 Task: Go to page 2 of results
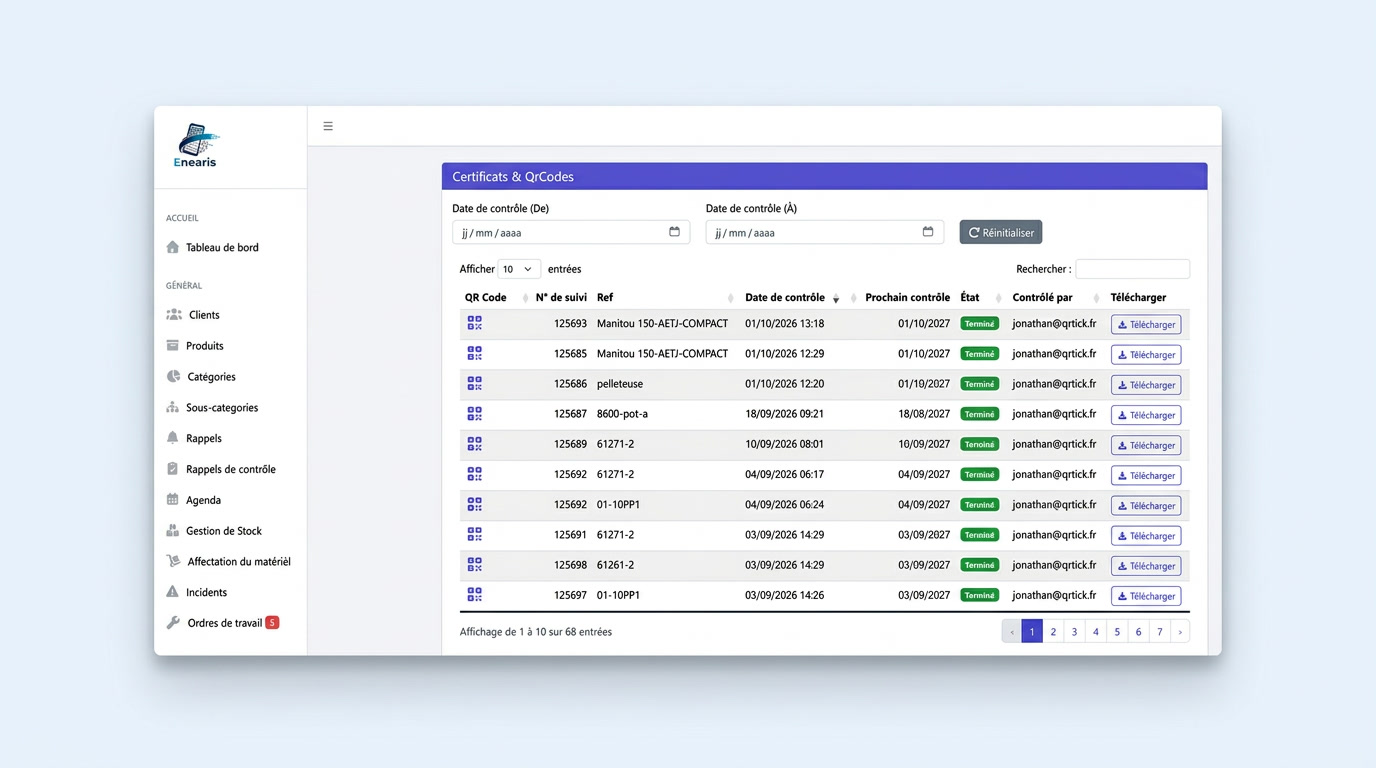(1053, 631)
